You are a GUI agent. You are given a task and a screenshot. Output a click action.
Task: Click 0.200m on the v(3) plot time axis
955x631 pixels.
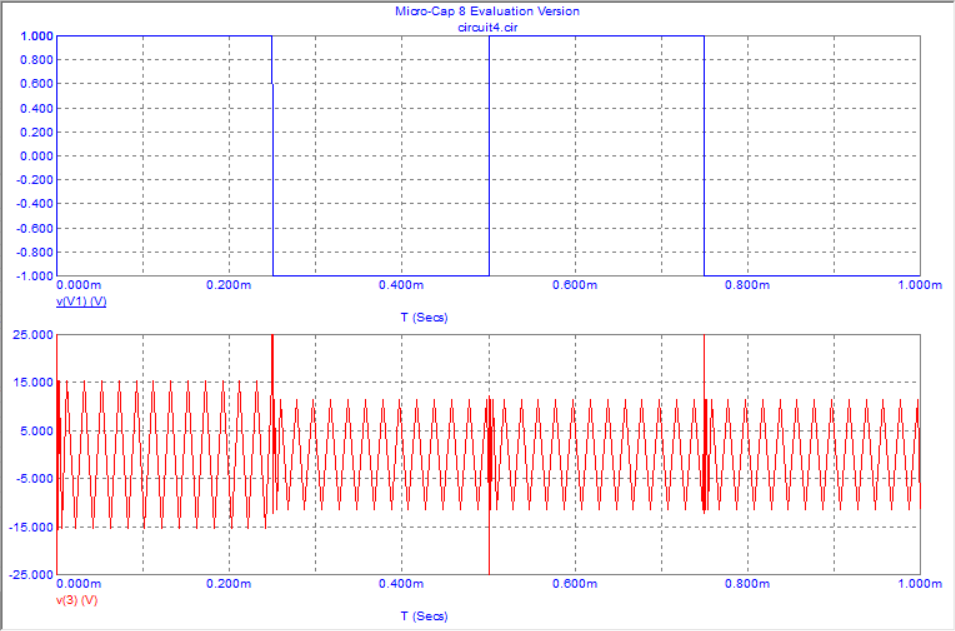pyautogui.click(x=228, y=583)
